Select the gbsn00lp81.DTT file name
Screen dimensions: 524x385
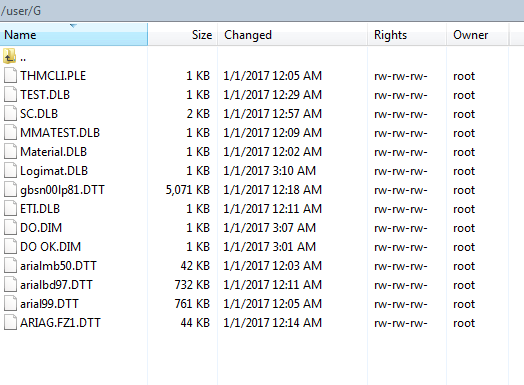[62, 190]
